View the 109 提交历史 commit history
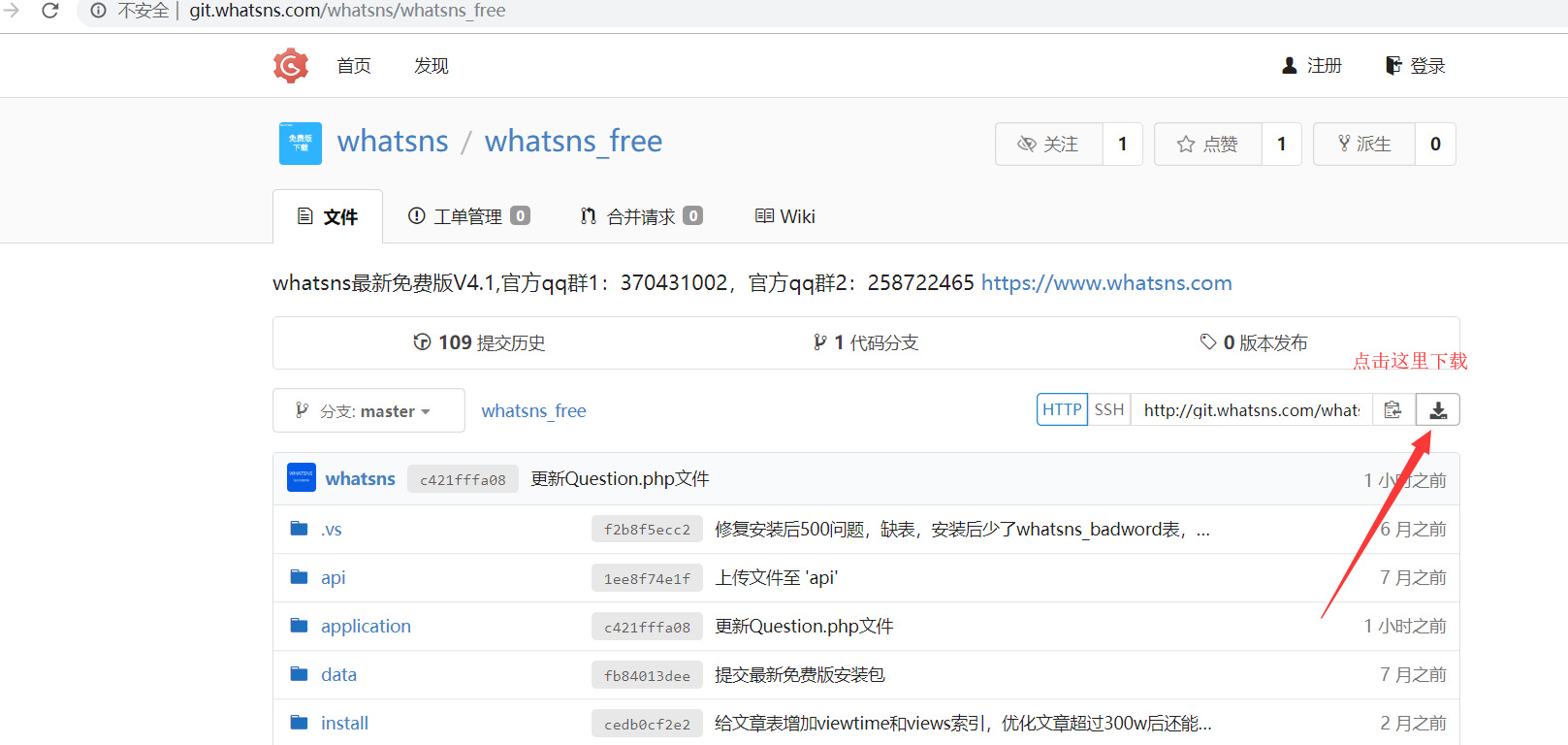This screenshot has height=745, width=1568. pyautogui.click(x=479, y=342)
